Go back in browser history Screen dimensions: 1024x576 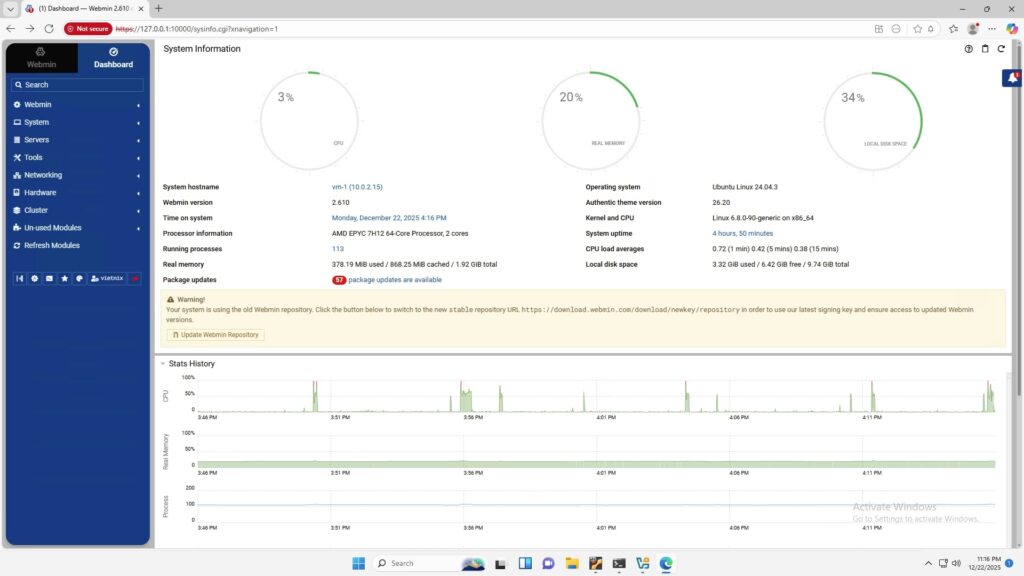[10, 29]
